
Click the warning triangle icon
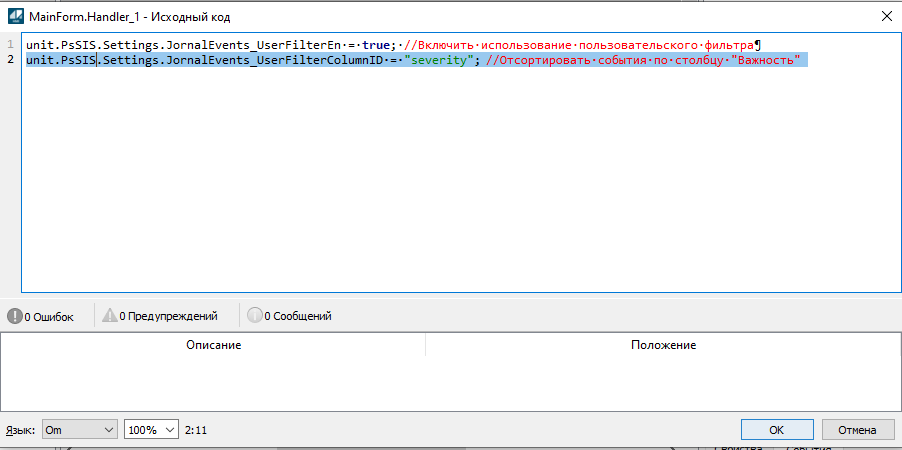click(109, 316)
